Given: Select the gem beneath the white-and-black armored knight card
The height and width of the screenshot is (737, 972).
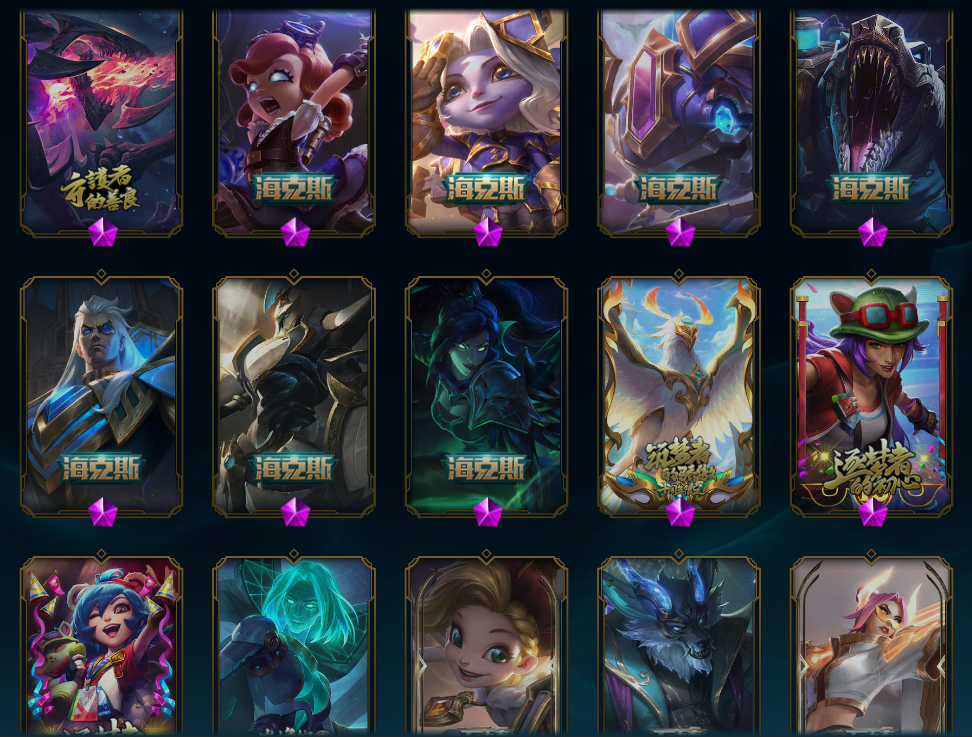Looking at the screenshot, I should point(295,512).
